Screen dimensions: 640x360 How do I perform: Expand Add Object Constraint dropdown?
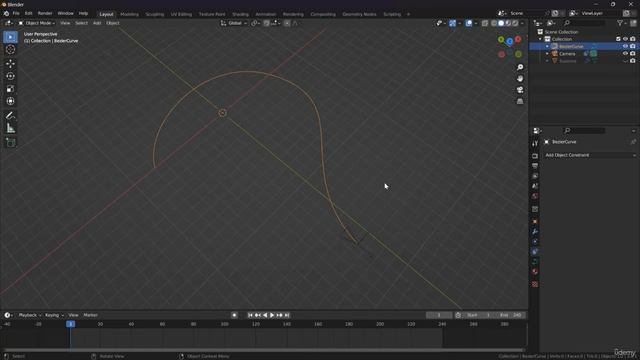pos(590,155)
